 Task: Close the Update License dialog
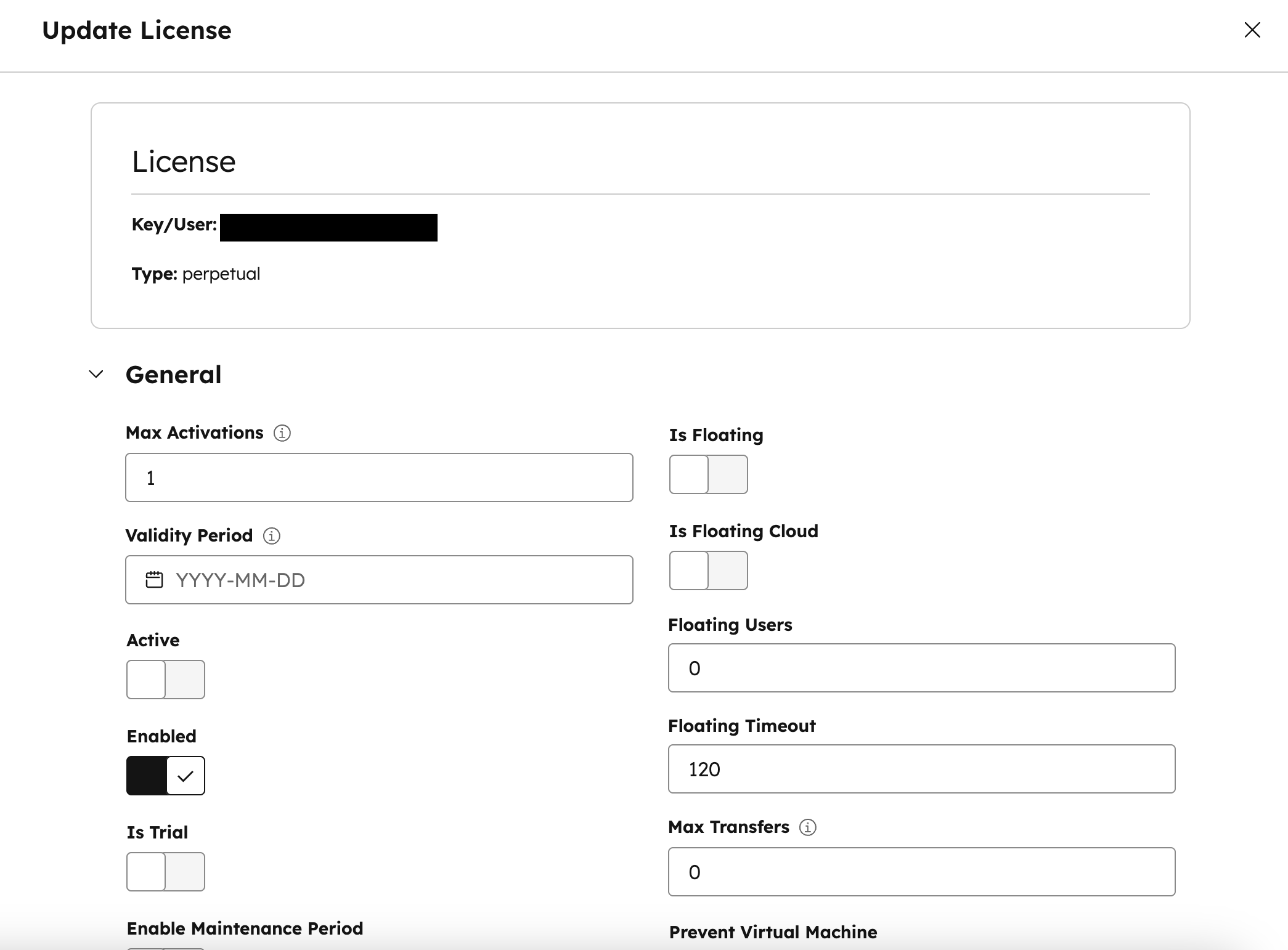(1252, 30)
